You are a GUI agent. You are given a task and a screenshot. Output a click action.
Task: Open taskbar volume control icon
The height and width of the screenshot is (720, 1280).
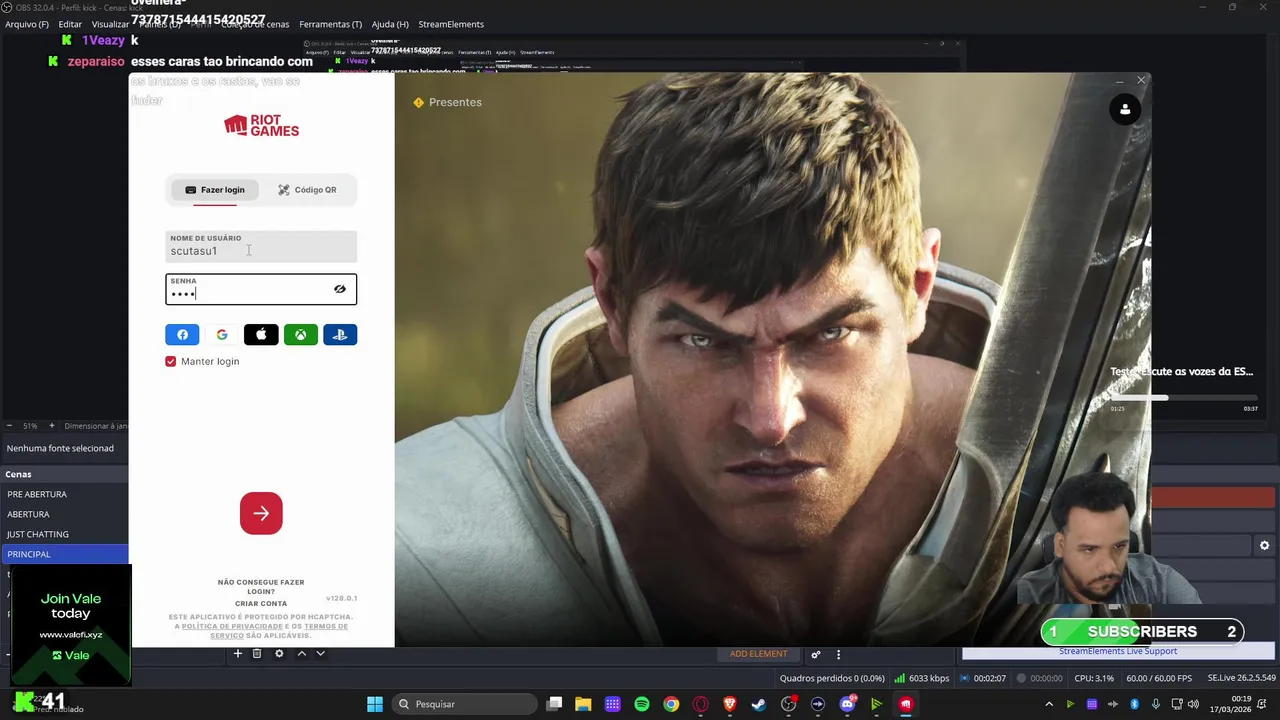1193,704
